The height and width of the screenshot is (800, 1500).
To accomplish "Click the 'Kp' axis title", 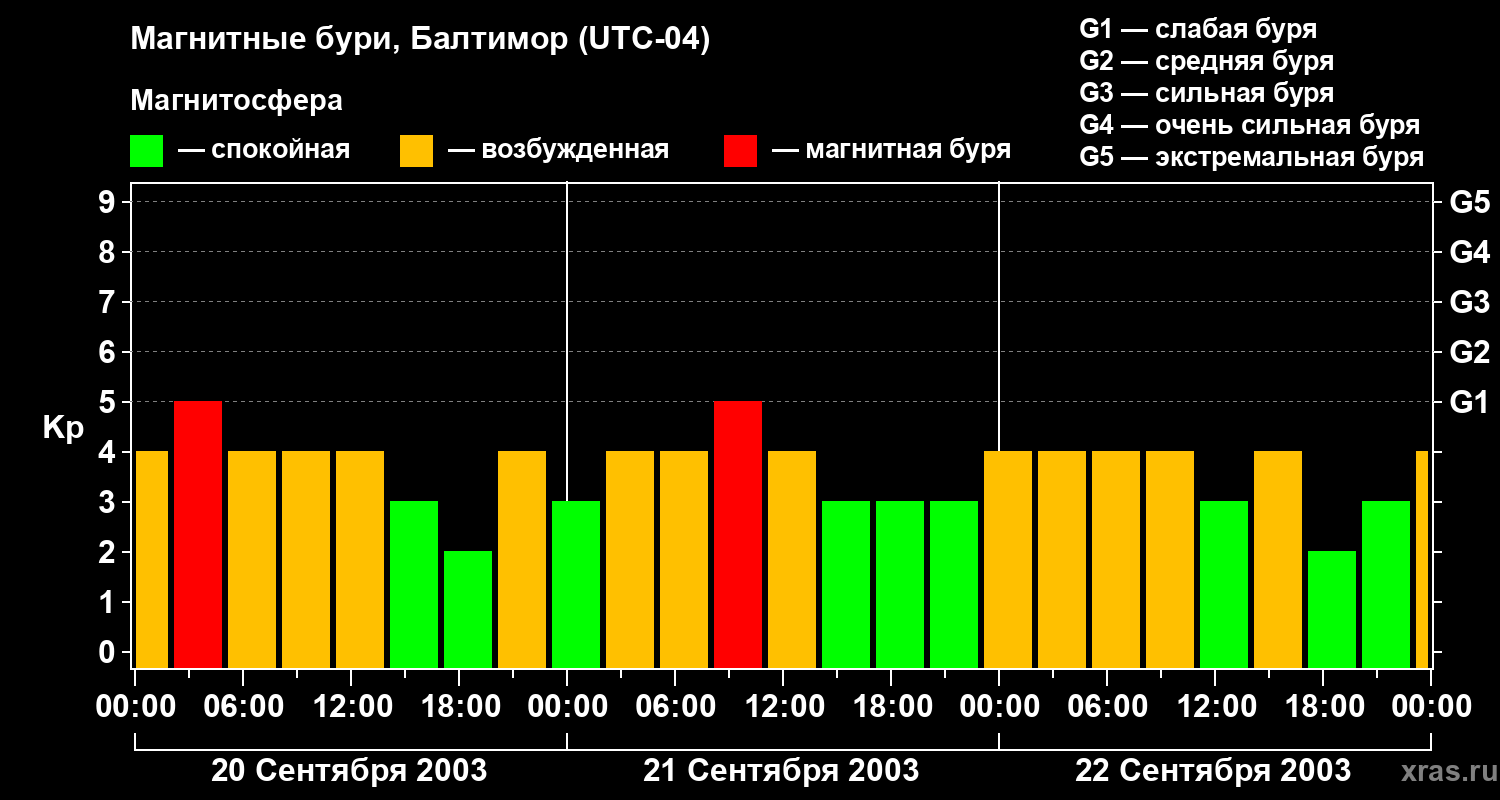I will pos(64,428).
